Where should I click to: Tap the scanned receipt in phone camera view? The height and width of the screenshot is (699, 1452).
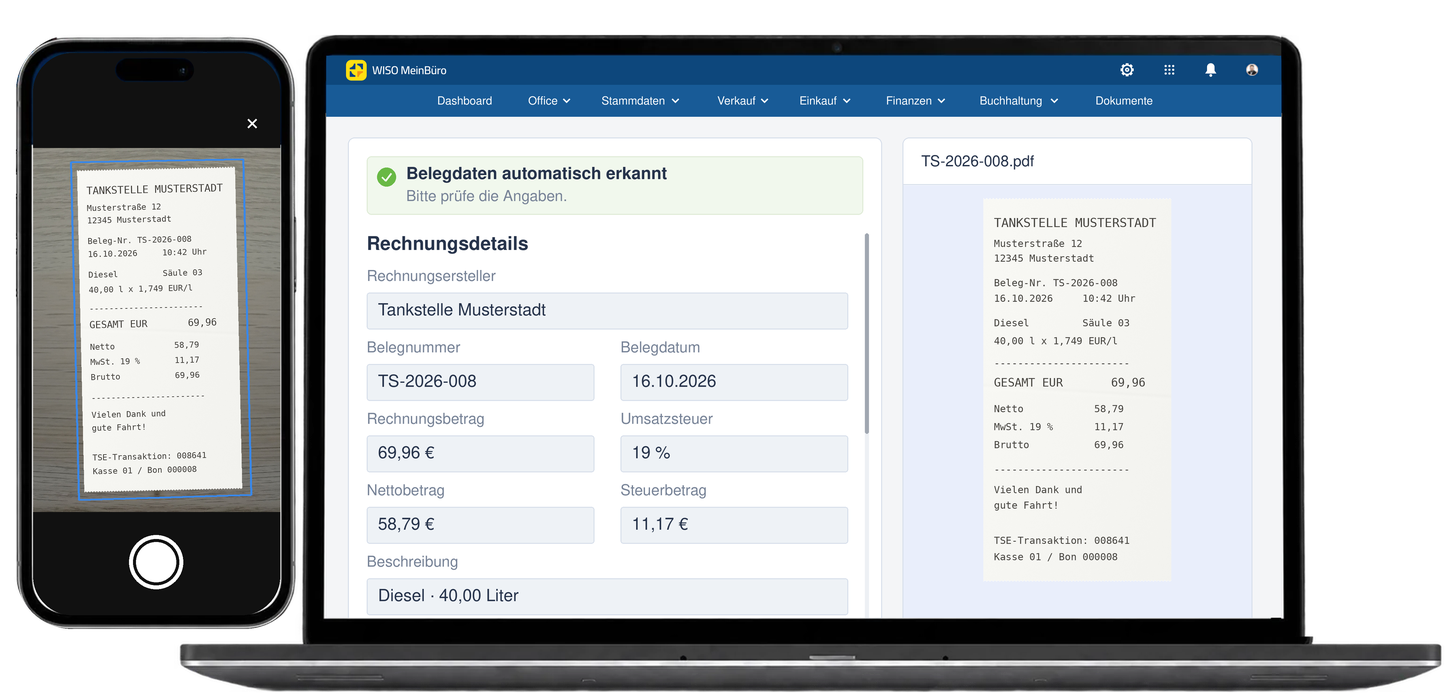160,330
